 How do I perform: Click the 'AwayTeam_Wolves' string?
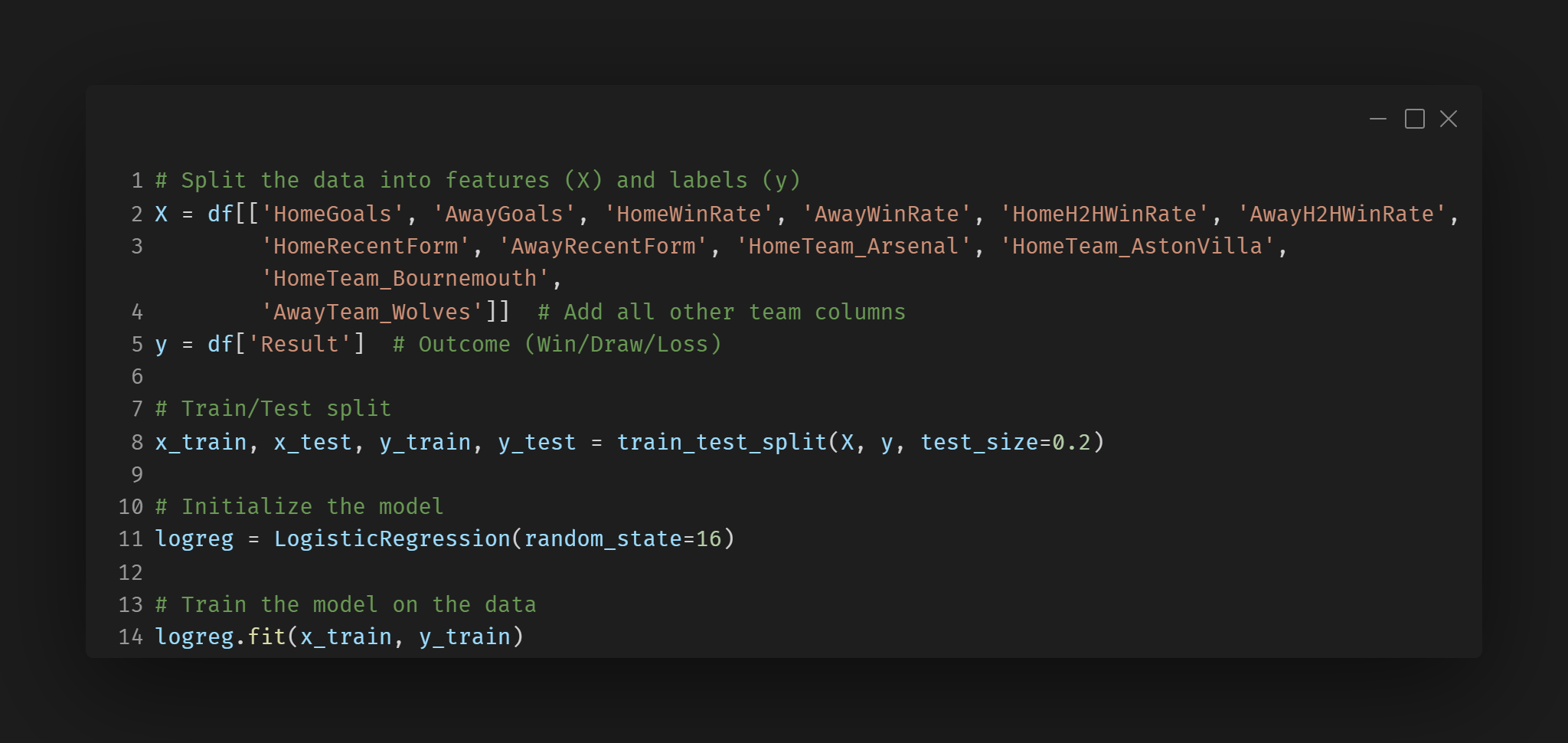click(372, 313)
